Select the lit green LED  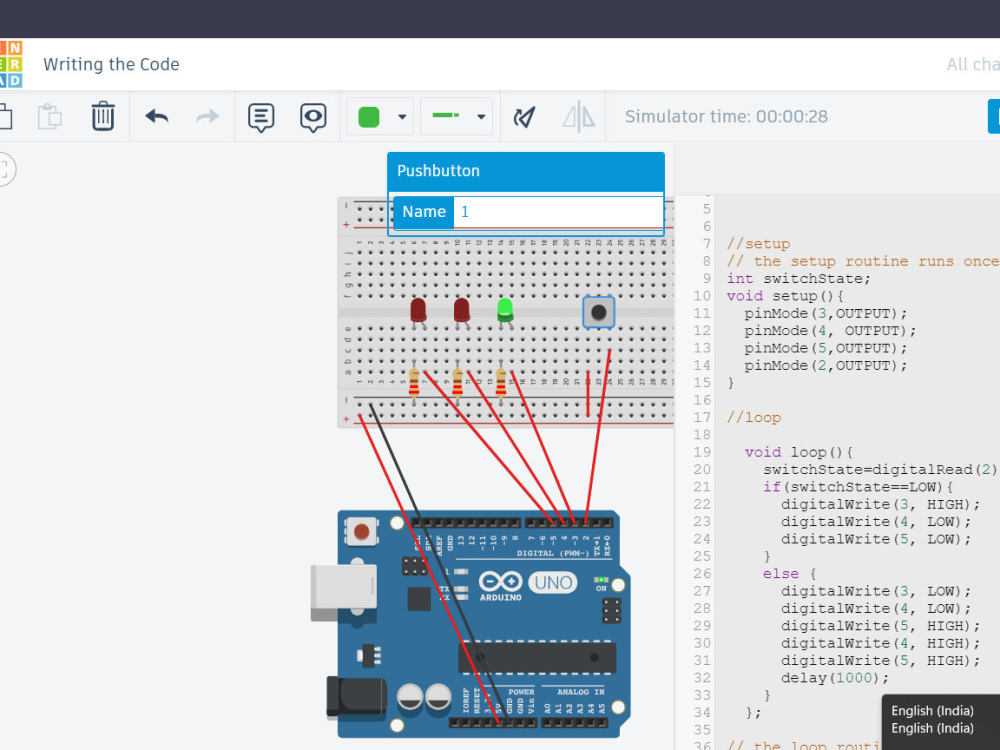click(x=505, y=312)
